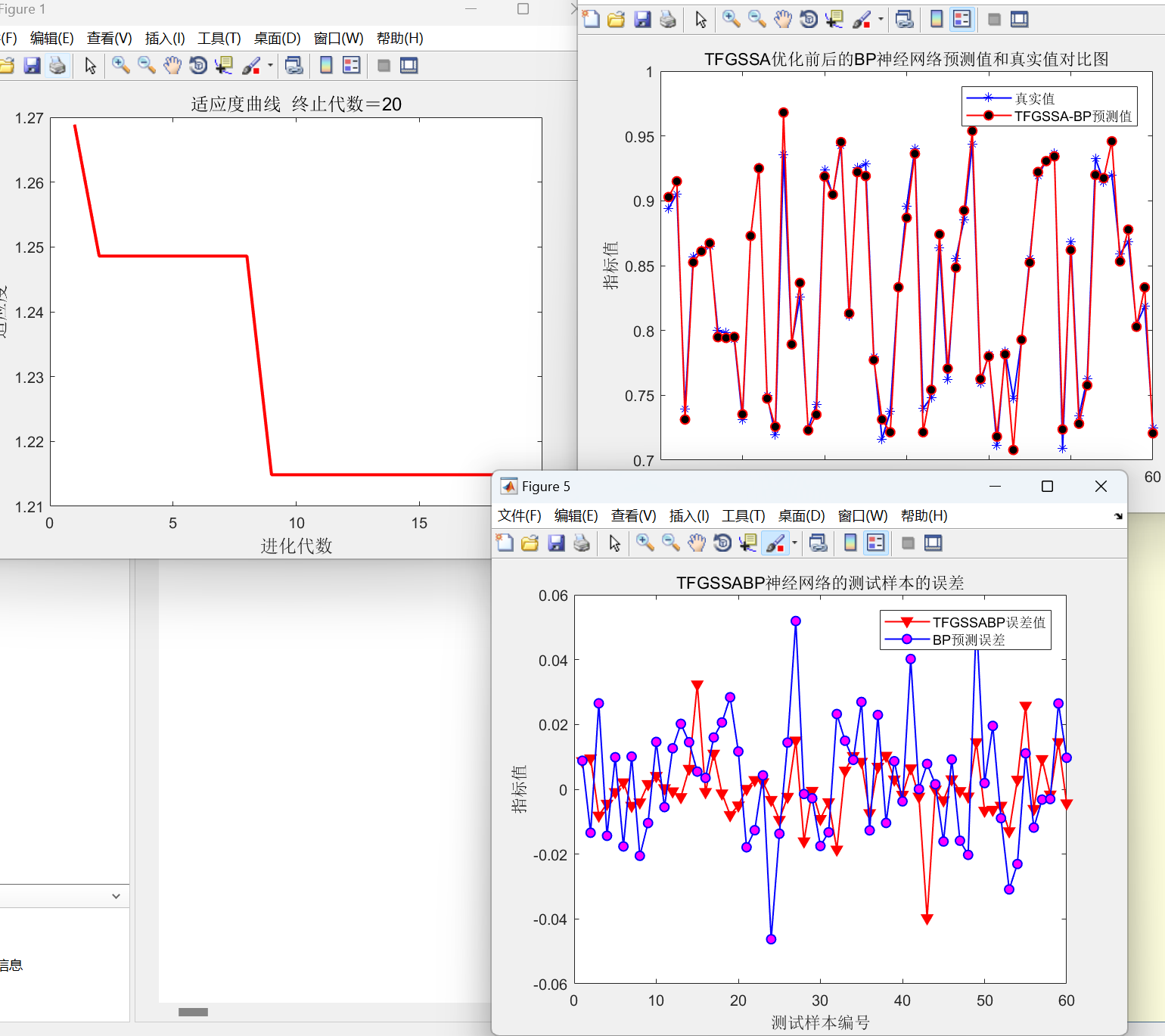Print Figure 1 with the printer icon
Viewport: 1165px width, 1036px height.
pos(57,66)
